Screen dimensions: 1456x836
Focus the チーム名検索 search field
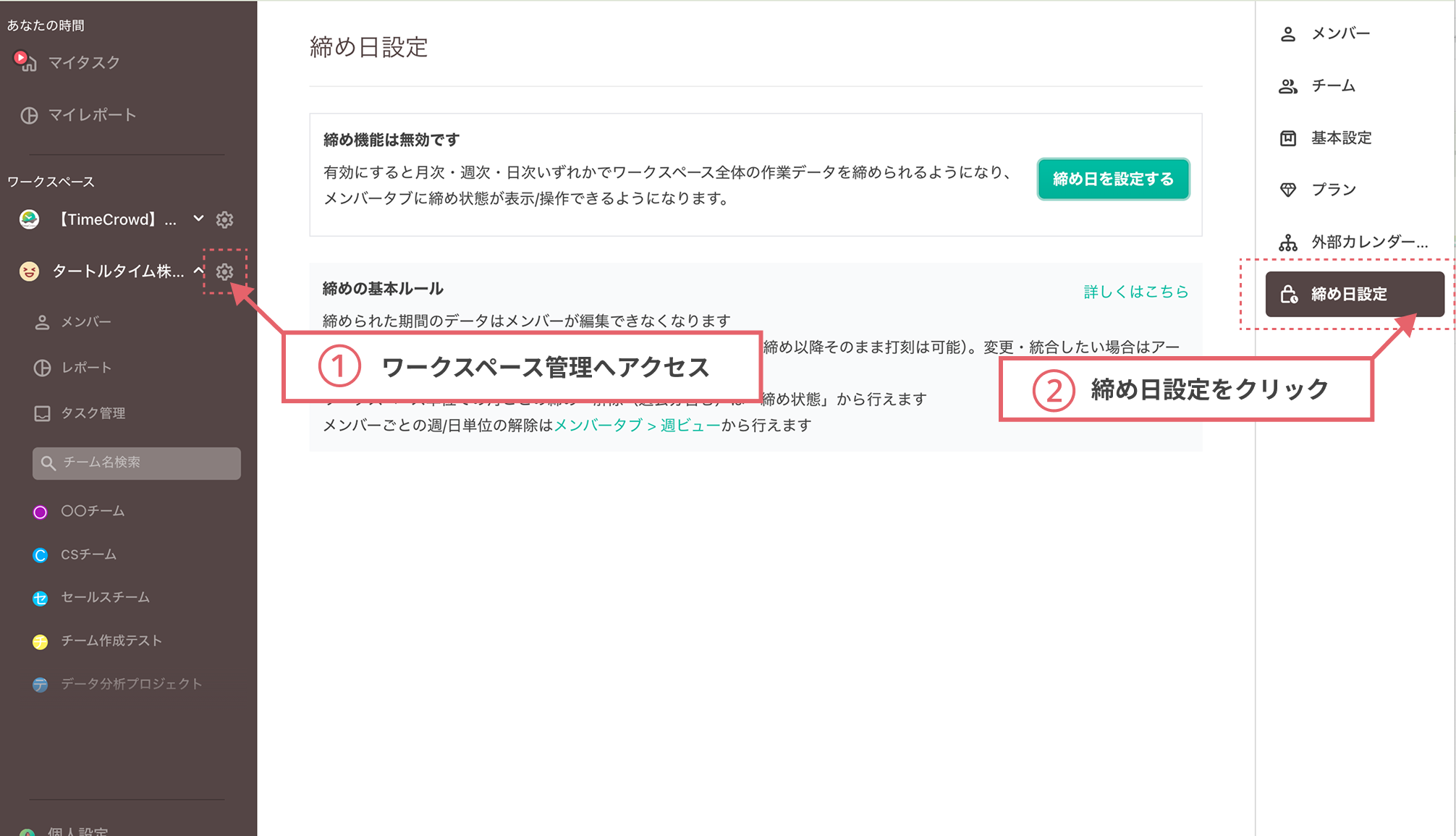137,463
